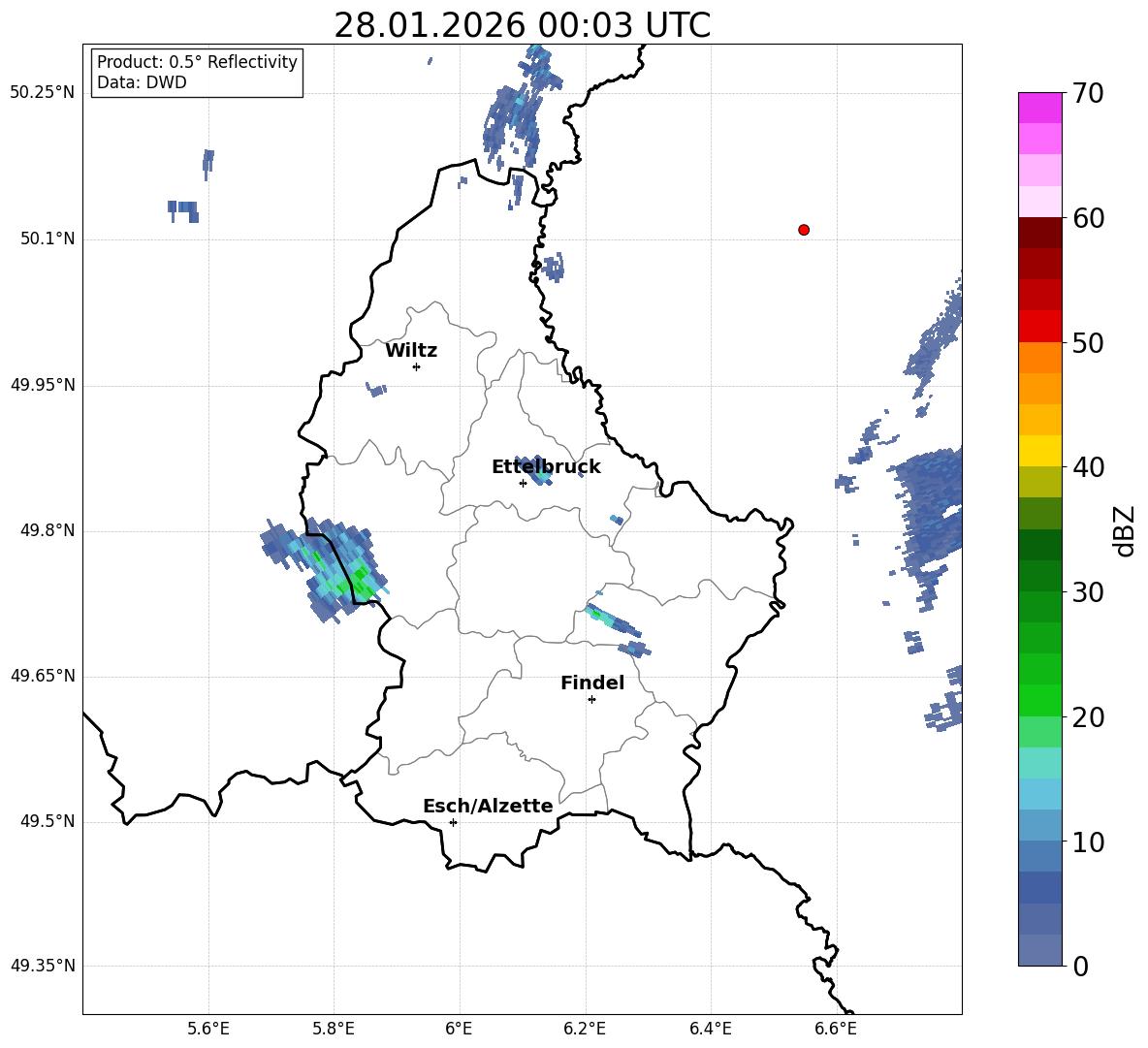Click the bright green colorbar segment at 20
Image resolution: width=1148 pixels, height=1048 pixels.
[x=1040, y=700]
